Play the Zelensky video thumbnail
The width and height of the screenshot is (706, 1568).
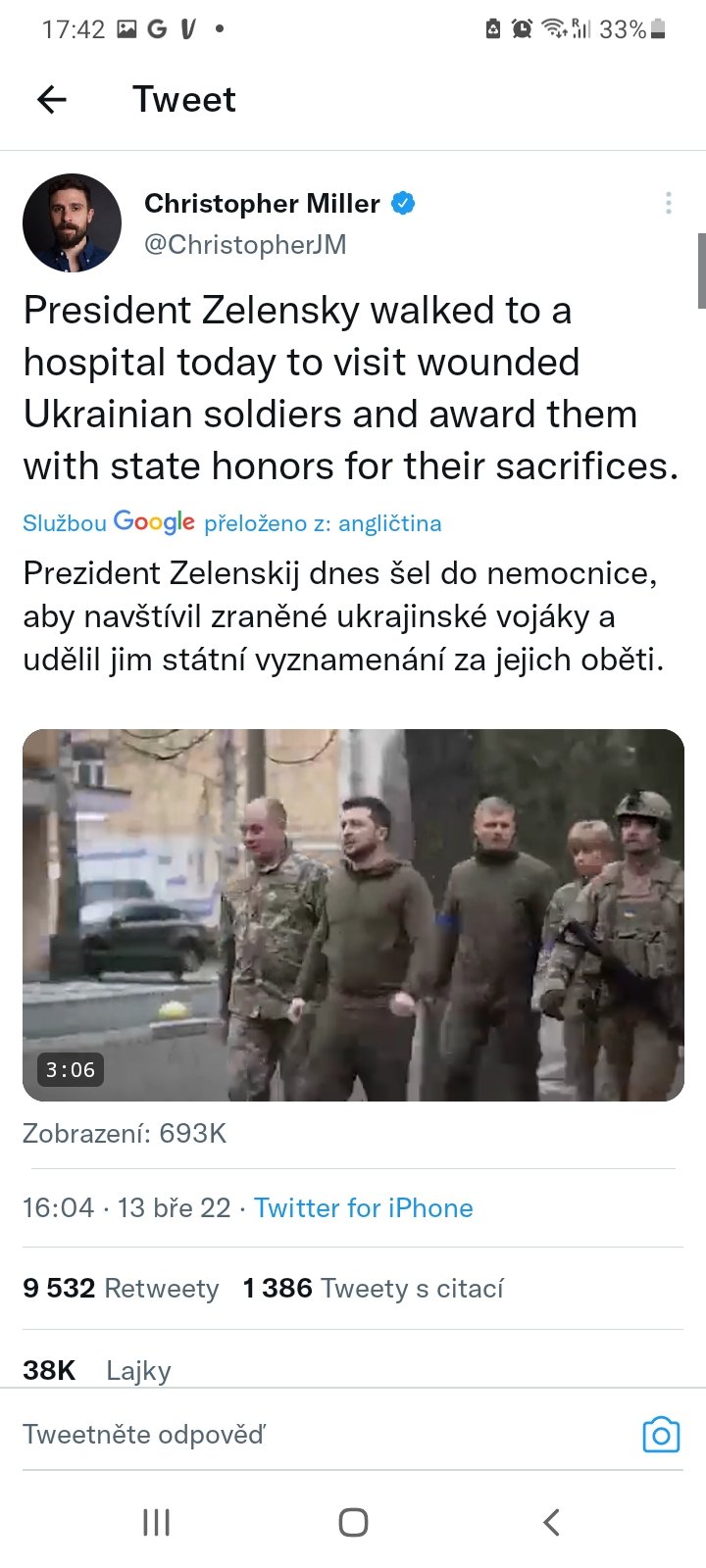tap(353, 914)
